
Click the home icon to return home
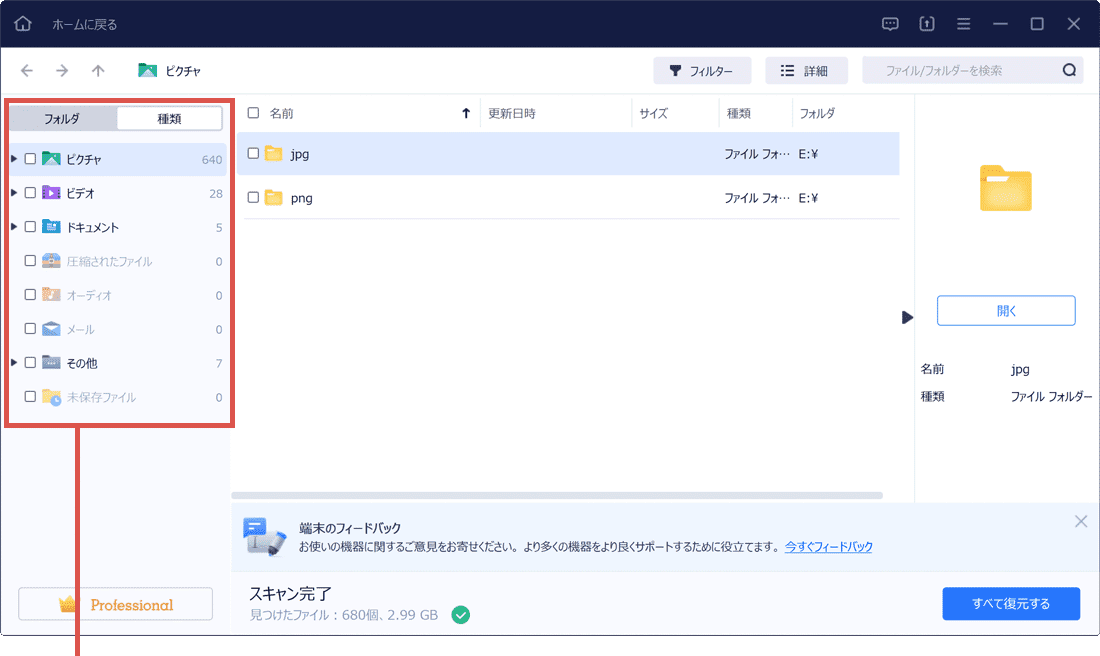pyautogui.click(x=22, y=22)
